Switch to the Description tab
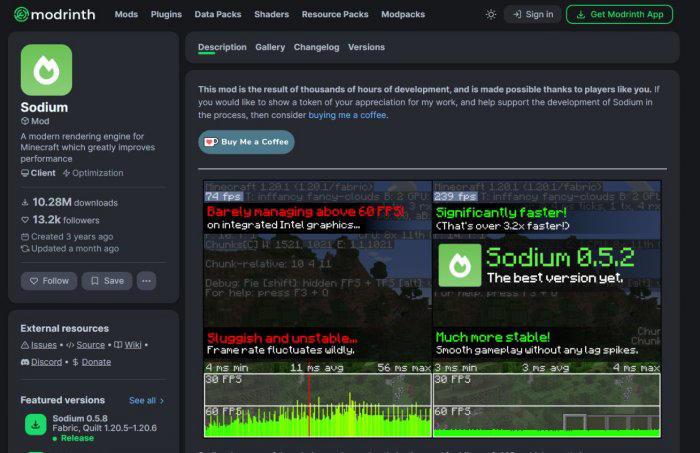Viewport: 700px width, 453px height. tap(222, 47)
